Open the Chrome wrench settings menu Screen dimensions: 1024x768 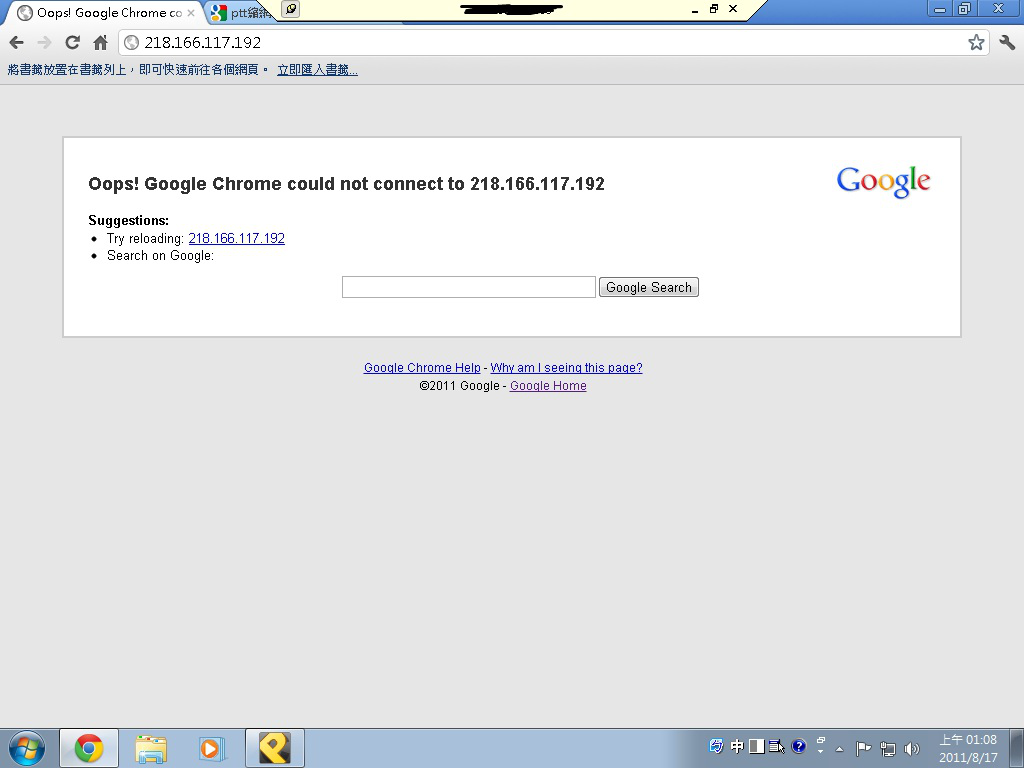[x=1007, y=42]
